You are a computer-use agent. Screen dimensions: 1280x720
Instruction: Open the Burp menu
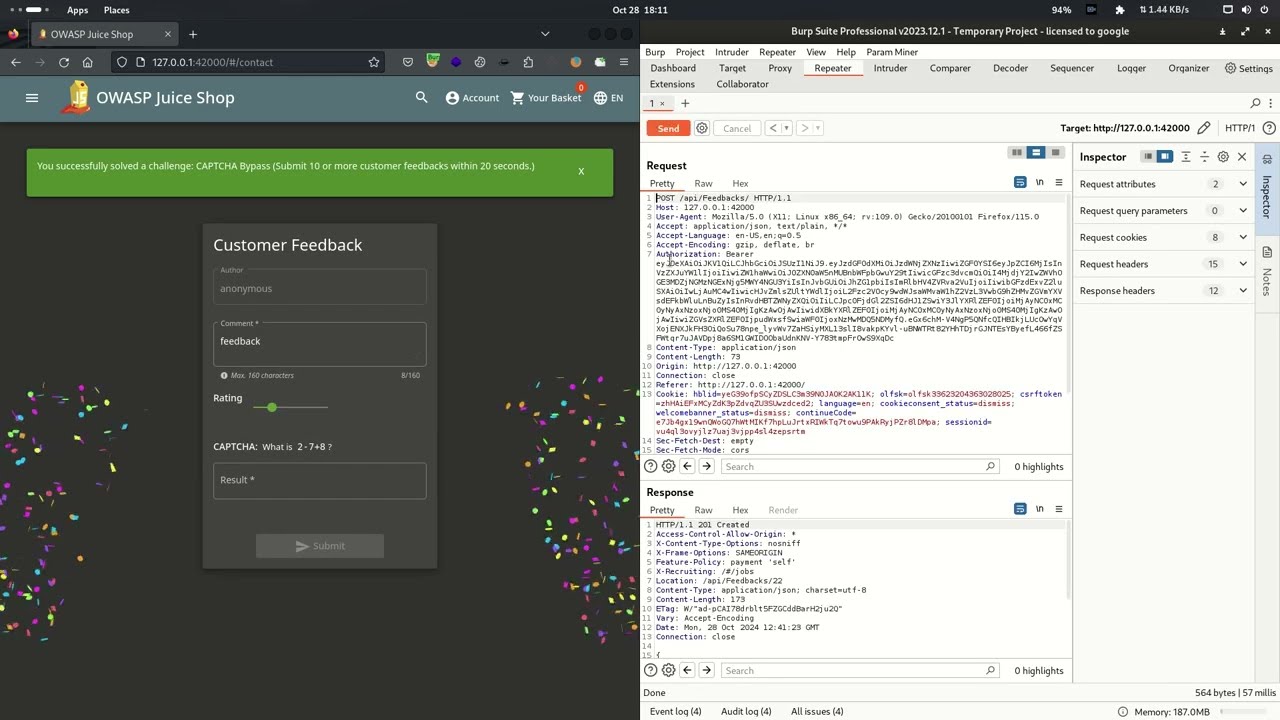[x=655, y=52]
